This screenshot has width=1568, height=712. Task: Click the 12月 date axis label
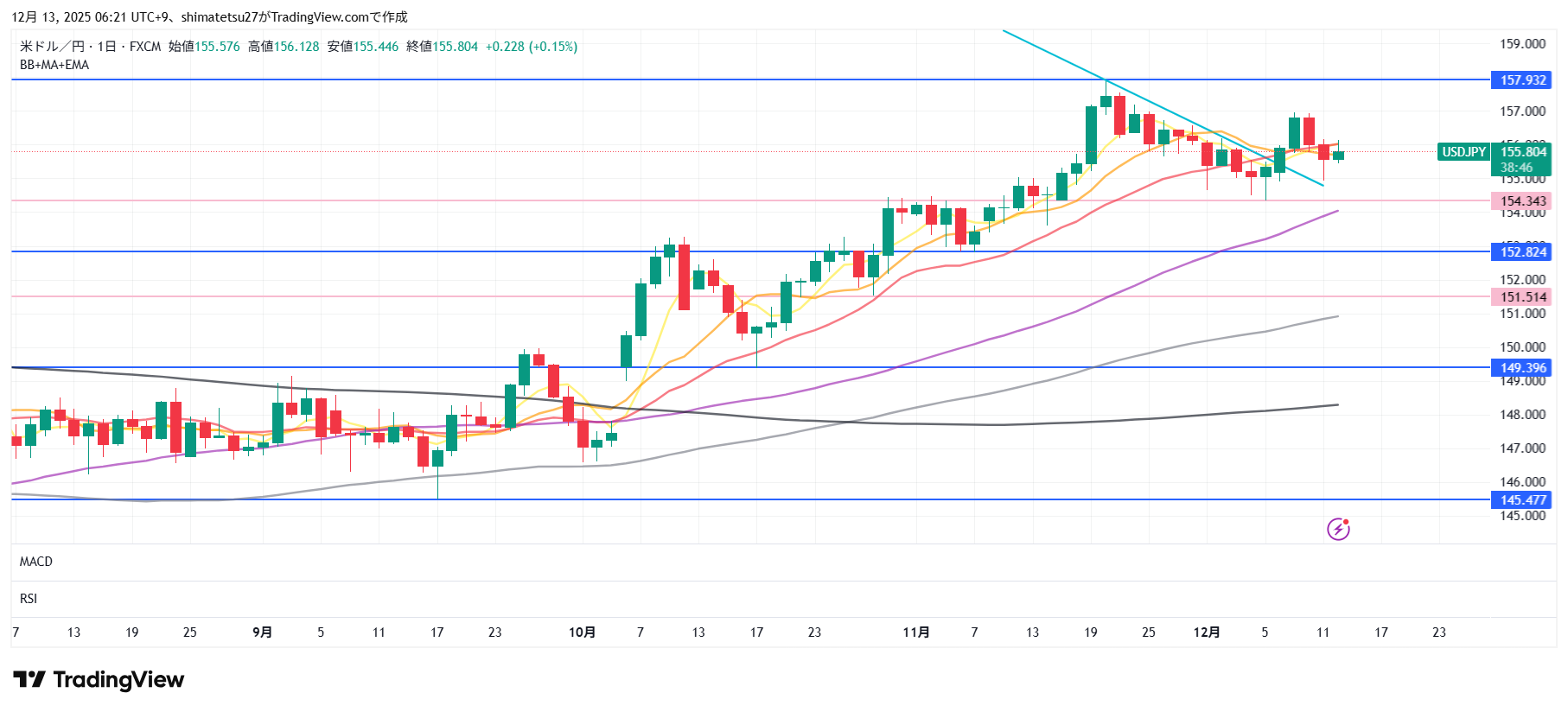(x=1206, y=633)
